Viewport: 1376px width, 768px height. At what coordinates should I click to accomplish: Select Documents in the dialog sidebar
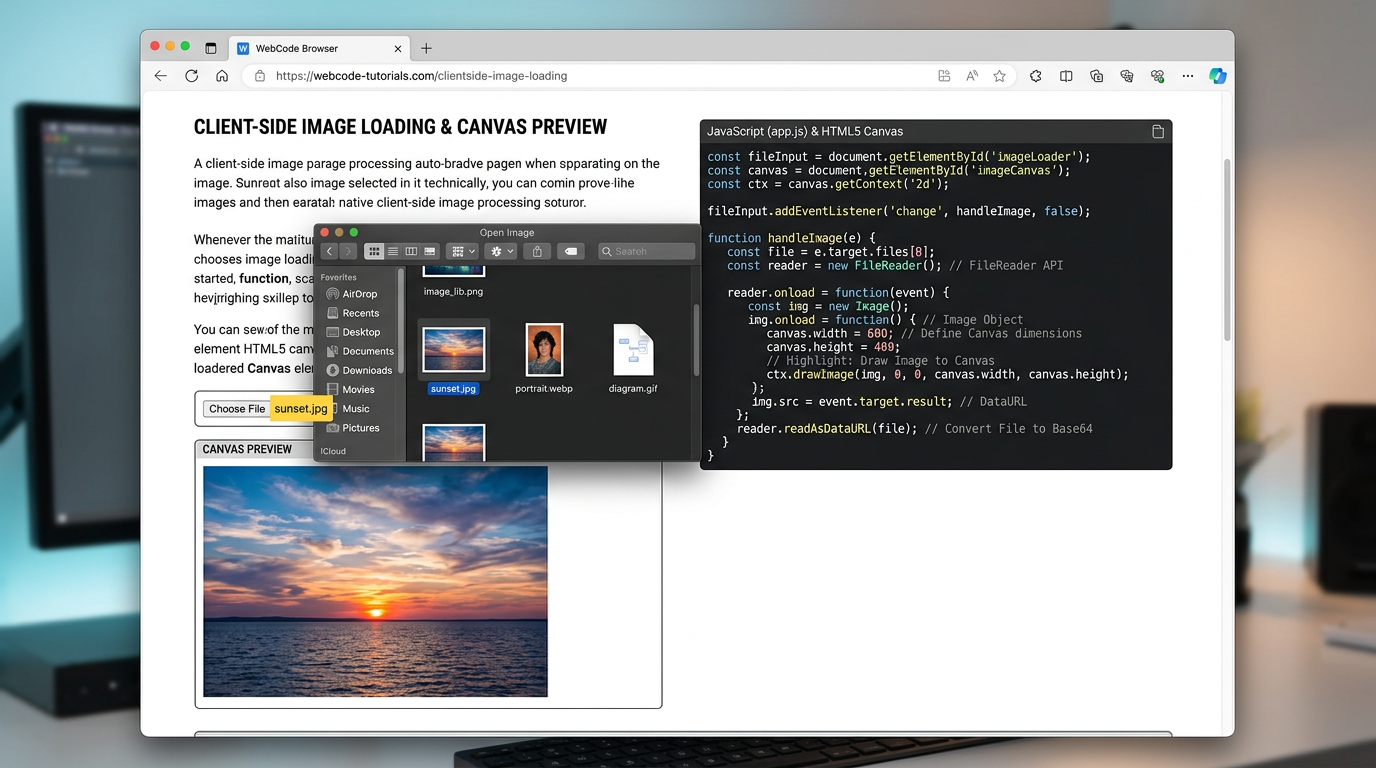pyautogui.click(x=360, y=351)
